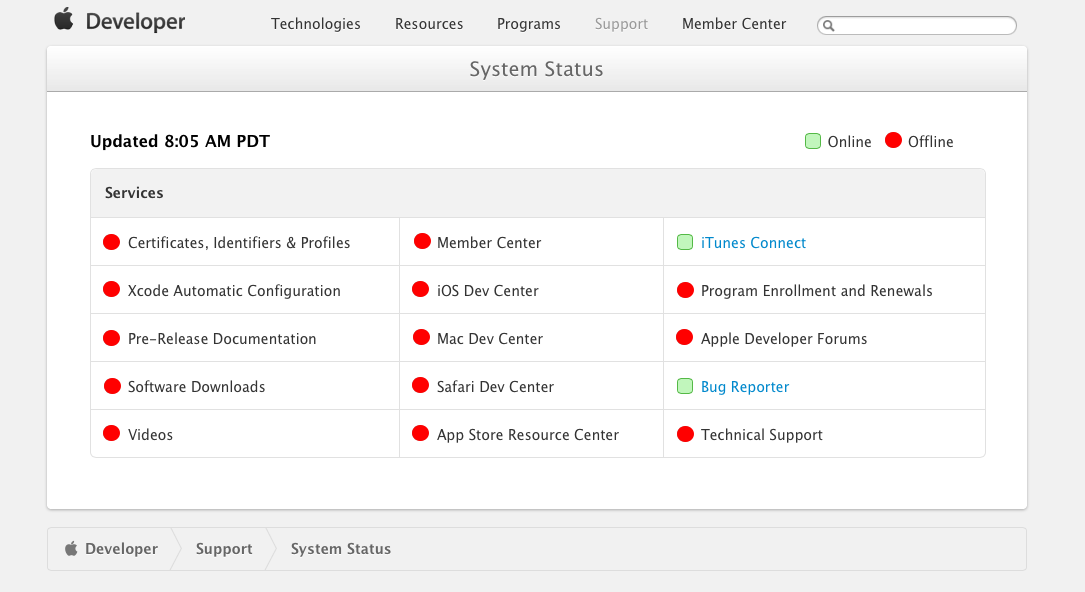Image resolution: width=1085 pixels, height=592 pixels.
Task: Go to the Programs menu item
Action: [528, 24]
